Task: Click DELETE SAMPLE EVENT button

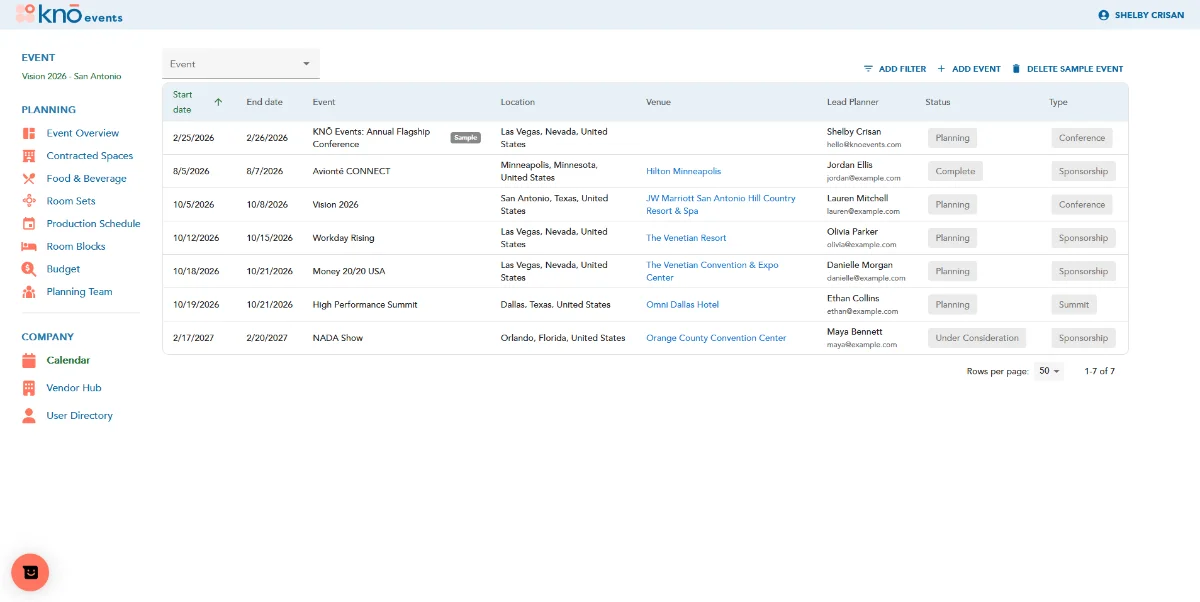Action: (1067, 69)
